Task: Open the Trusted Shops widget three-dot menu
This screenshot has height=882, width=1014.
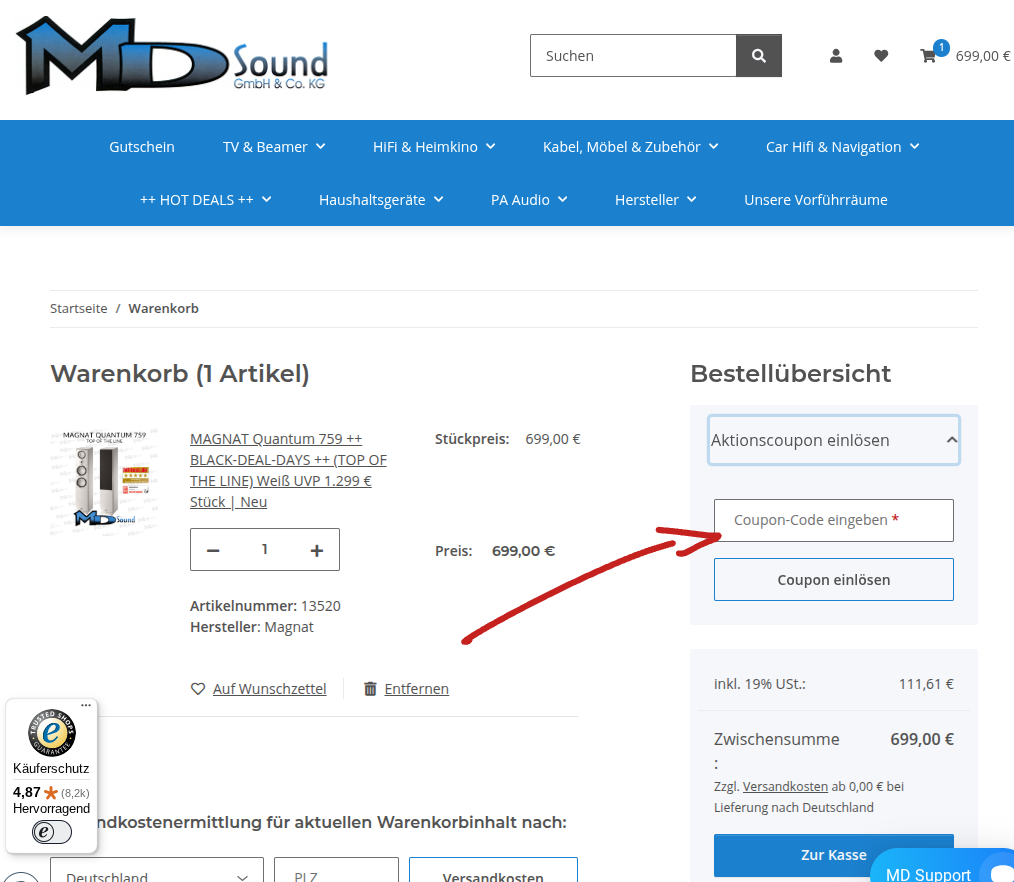Action: click(86, 705)
